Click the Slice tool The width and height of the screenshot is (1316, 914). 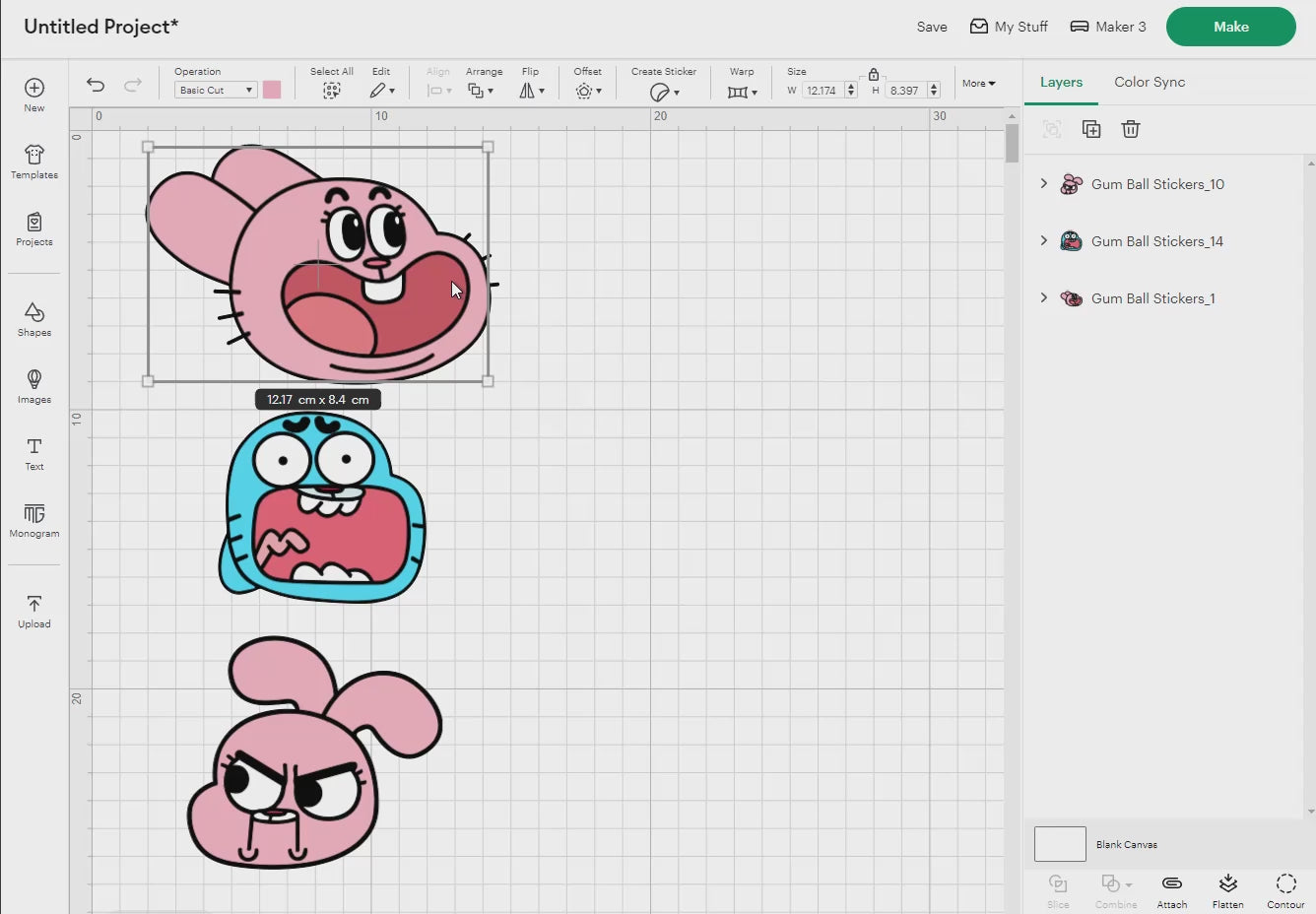tap(1058, 890)
